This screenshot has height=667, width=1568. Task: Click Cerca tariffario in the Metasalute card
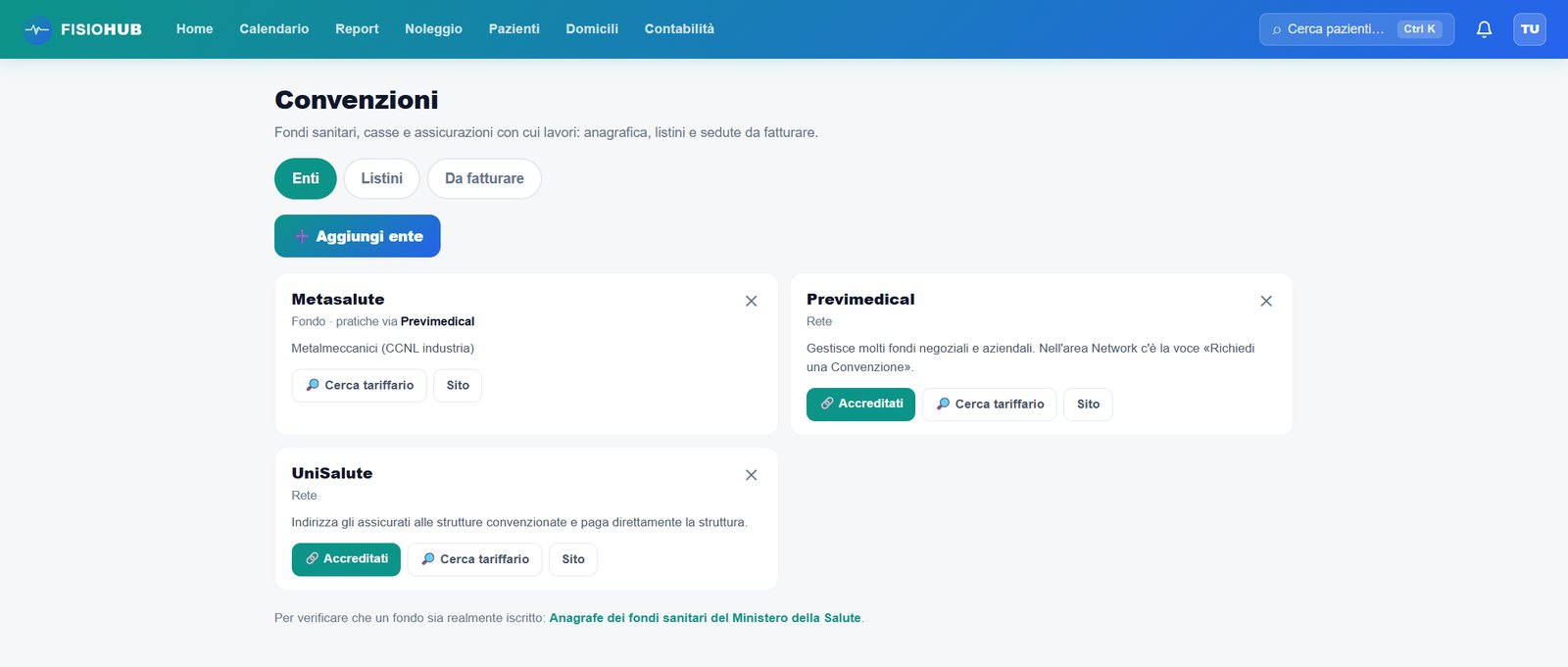click(360, 386)
